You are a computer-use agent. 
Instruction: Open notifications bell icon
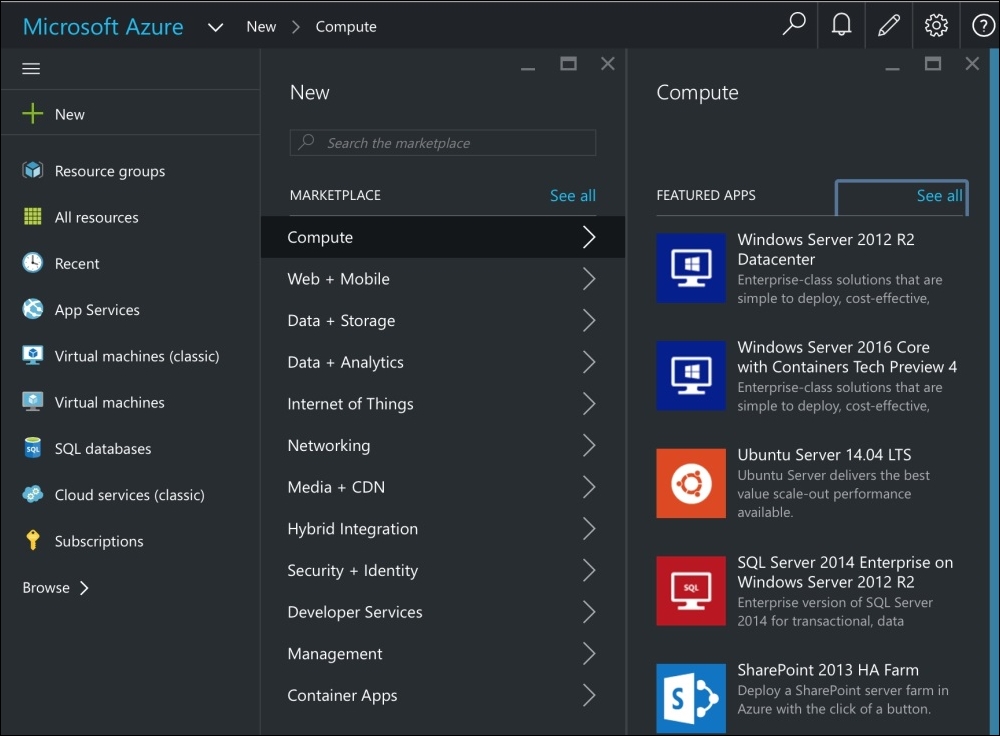841,25
